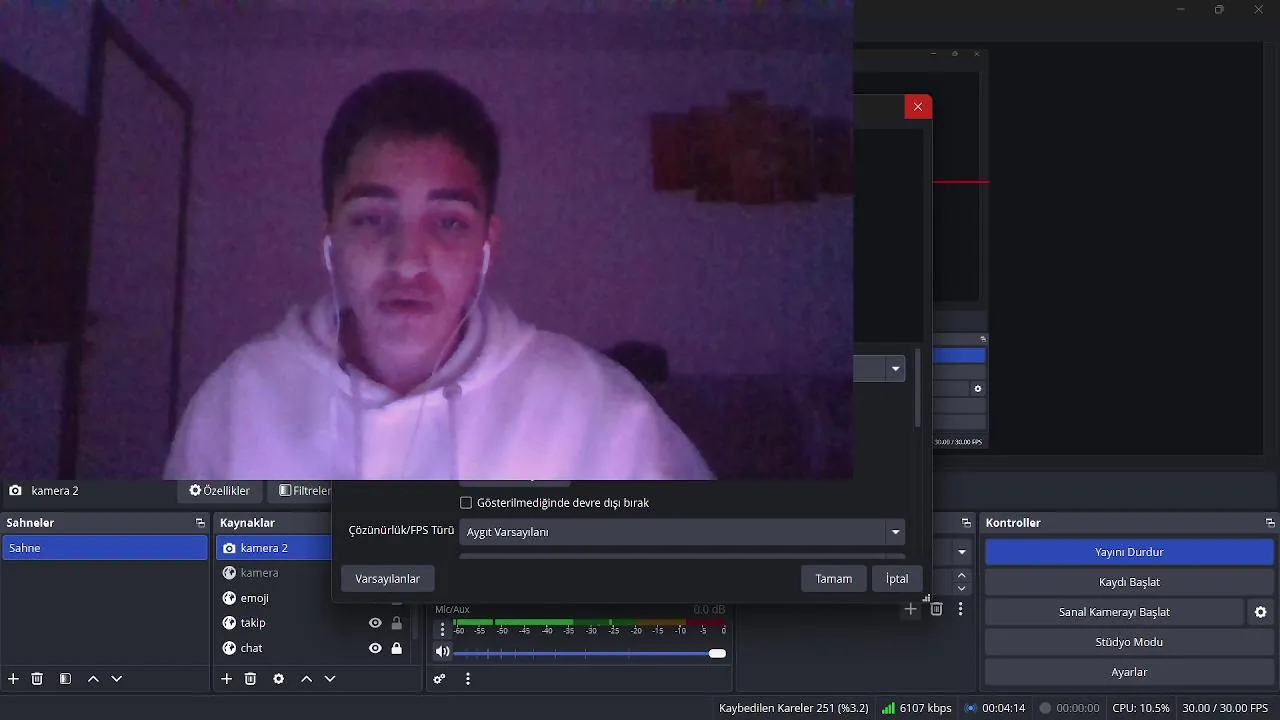The height and width of the screenshot is (720, 1280).
Task: Open the Çözünürlük/FPS Türü dropdown
Action: (x=682, y=532)
